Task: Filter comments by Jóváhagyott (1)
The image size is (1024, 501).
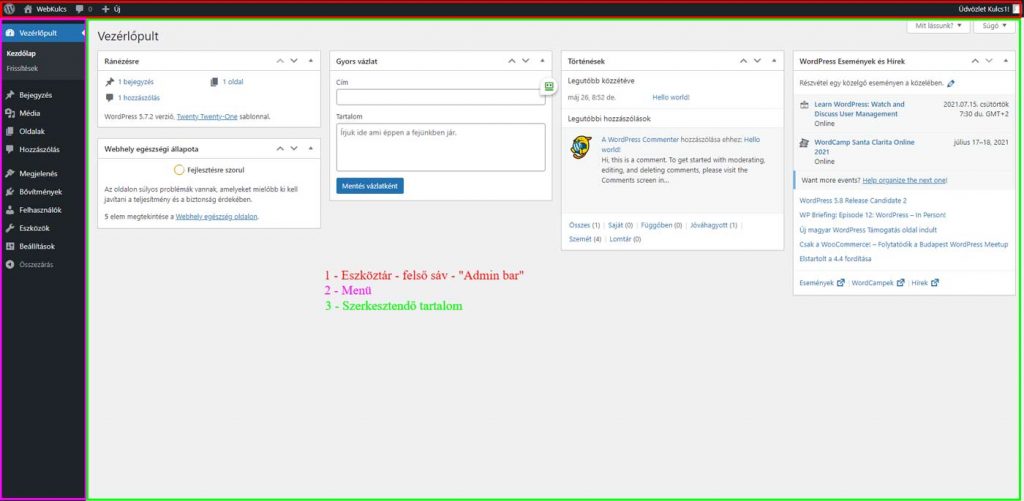Action: (714, 225)
